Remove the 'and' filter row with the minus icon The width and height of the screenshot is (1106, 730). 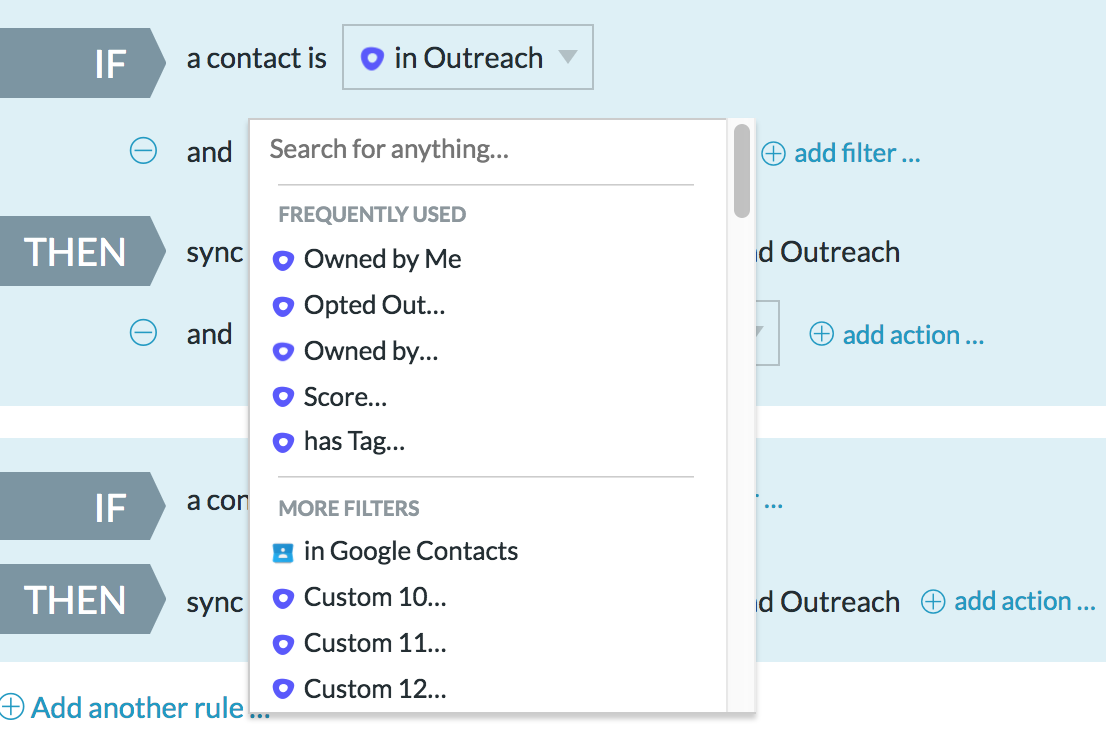point(143,151)
